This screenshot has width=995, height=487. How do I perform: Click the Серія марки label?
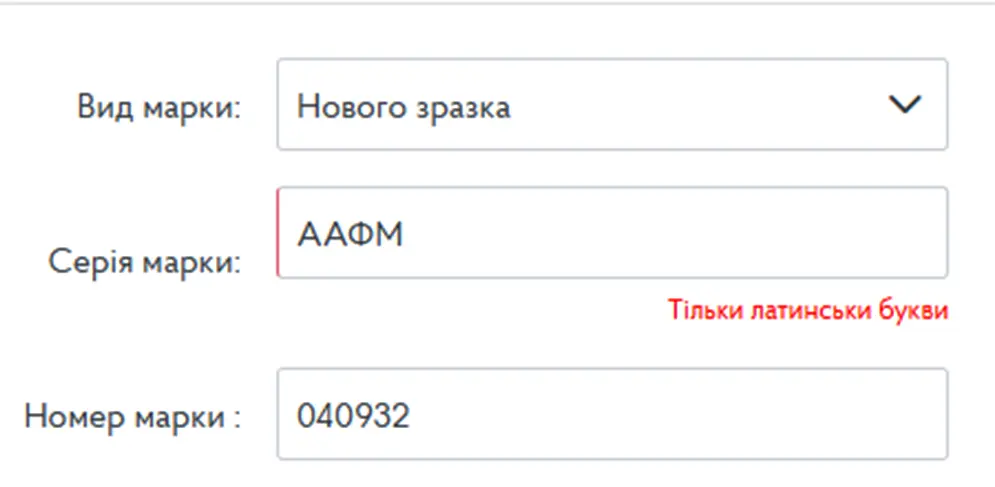coord(145,263)
